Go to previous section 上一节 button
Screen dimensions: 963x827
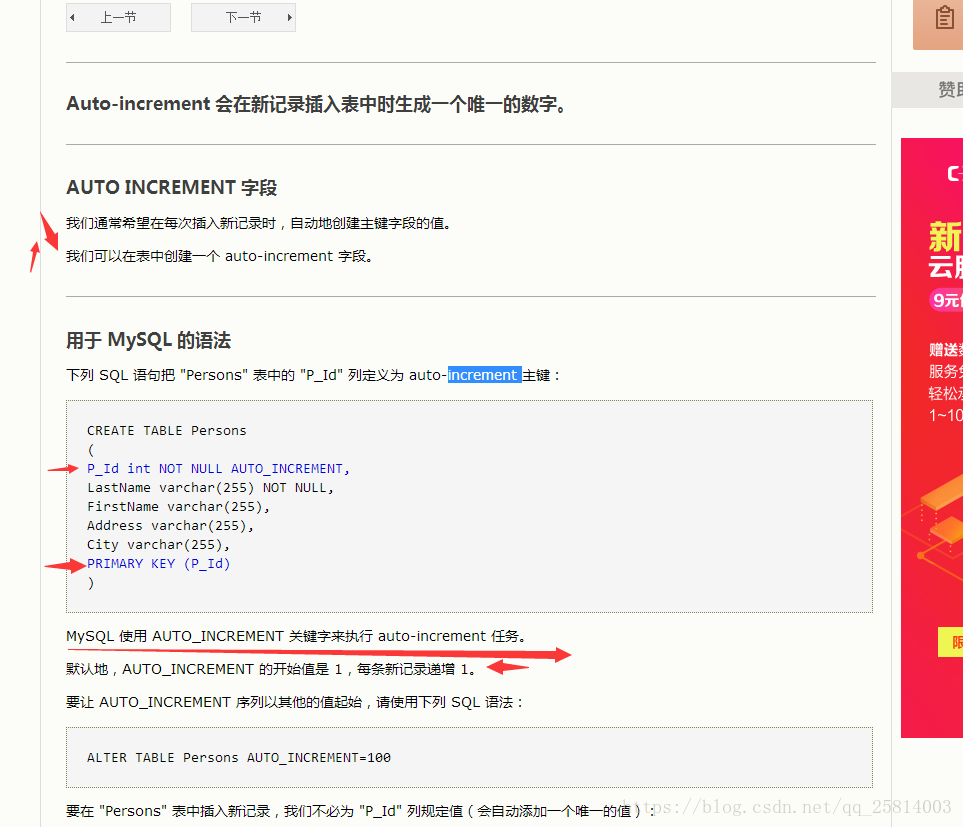[119, 17]
